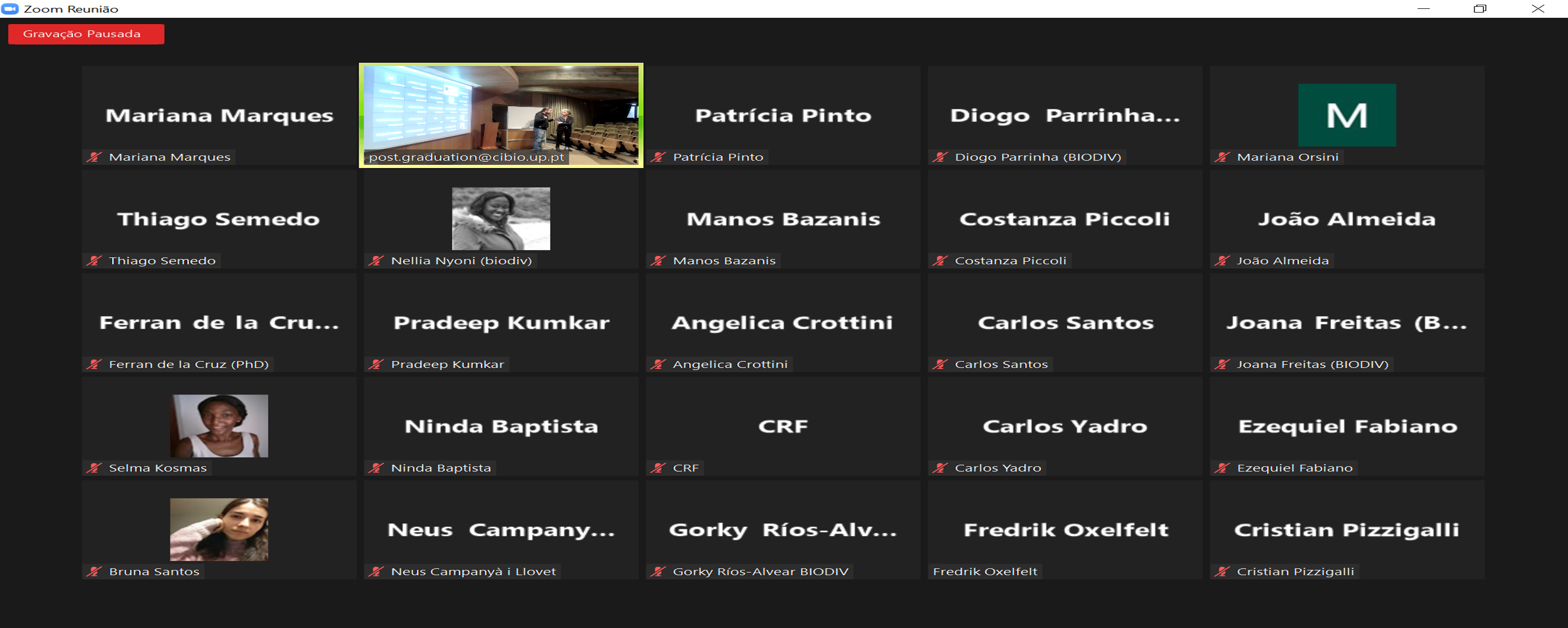Click muted mic icon beside Ninda Baptista label
Screen dimensions: 1568x628
click(x=376, y=468)
